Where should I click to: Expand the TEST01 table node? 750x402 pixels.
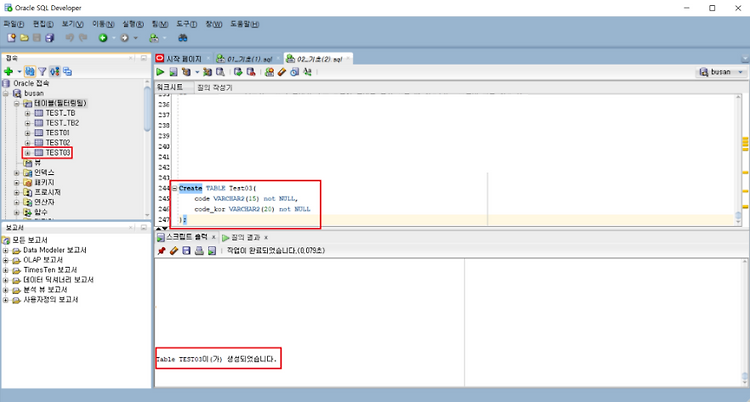pyautogui.click(x=28, y=133)
